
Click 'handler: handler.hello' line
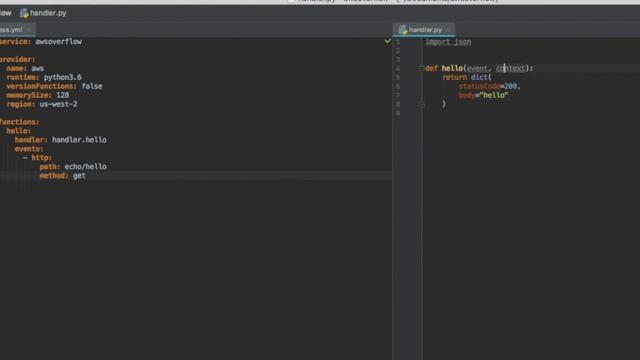60,140
